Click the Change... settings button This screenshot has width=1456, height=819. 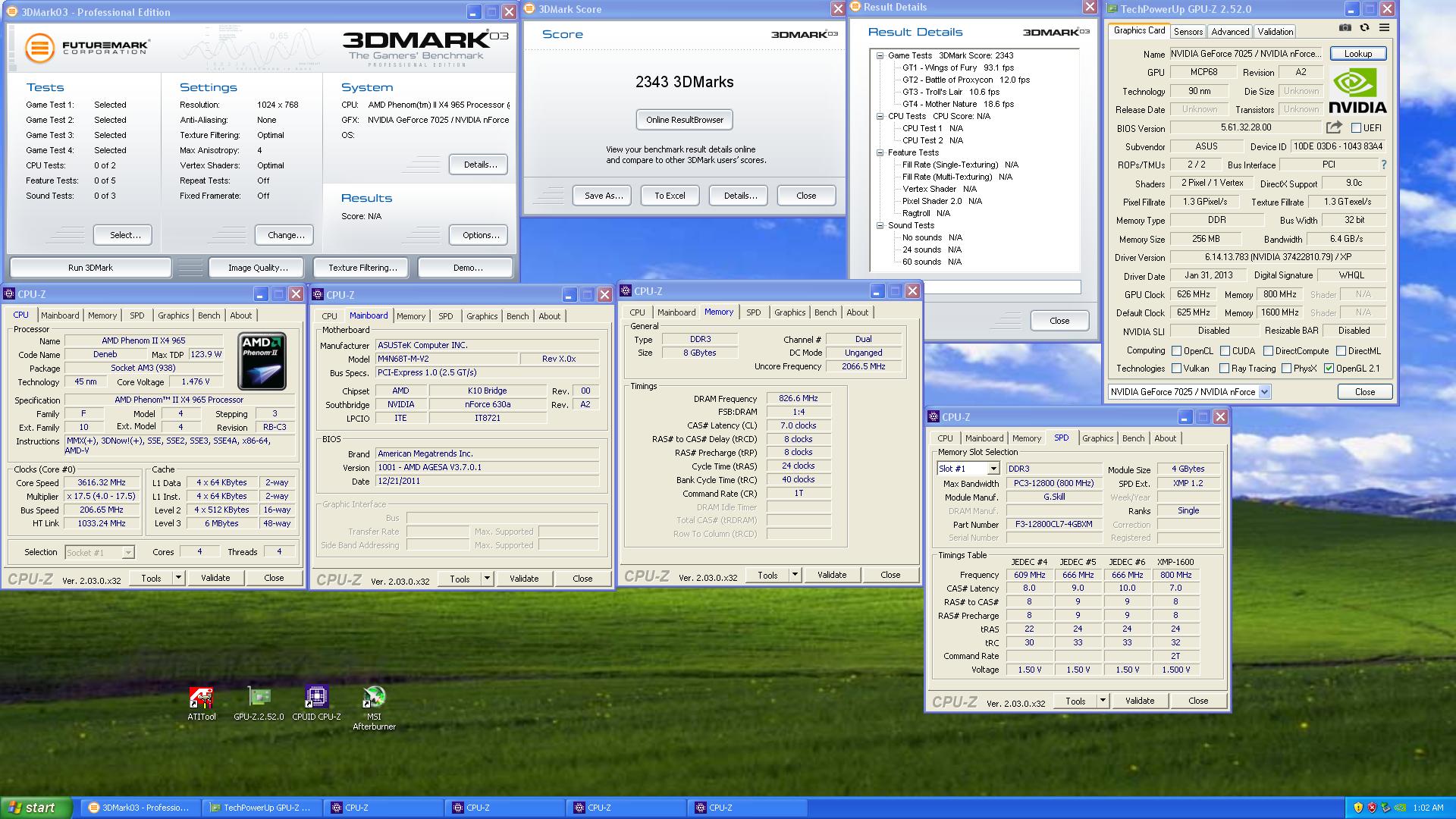click(286, 235)
